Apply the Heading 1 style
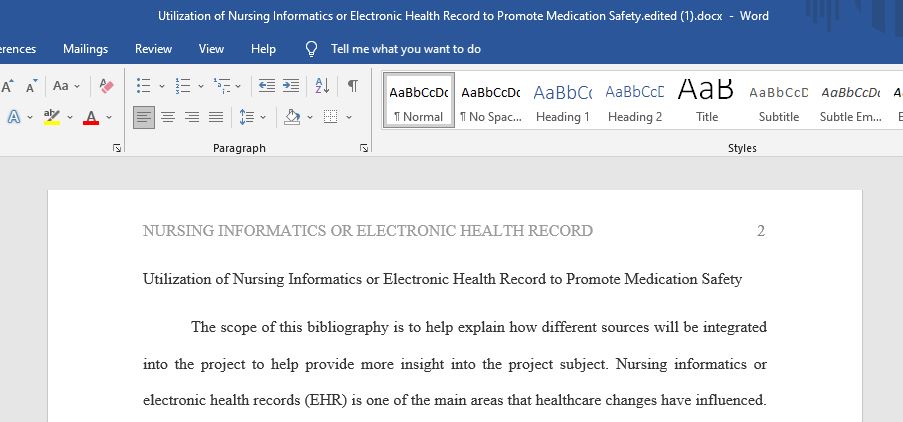 click(563, 100)
